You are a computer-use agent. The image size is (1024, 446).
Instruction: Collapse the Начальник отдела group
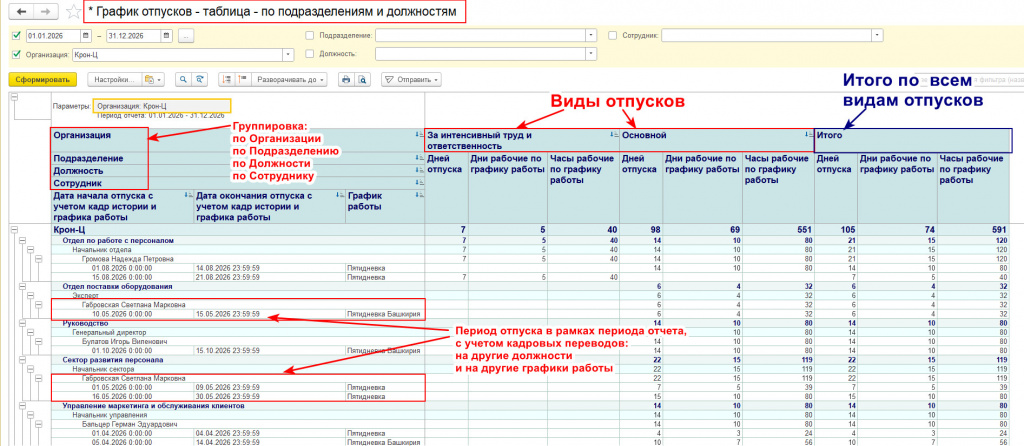[30, 249]
